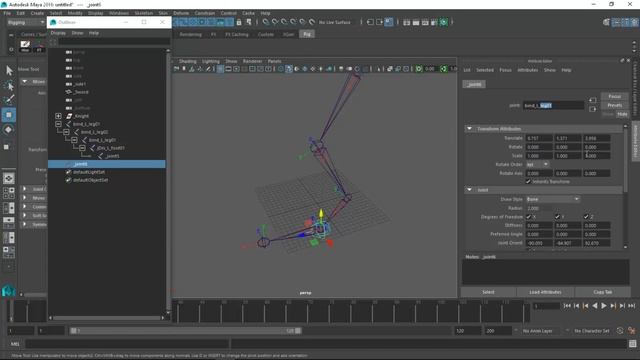Click the select camera icon in viewport toolbar

(176, 69)
